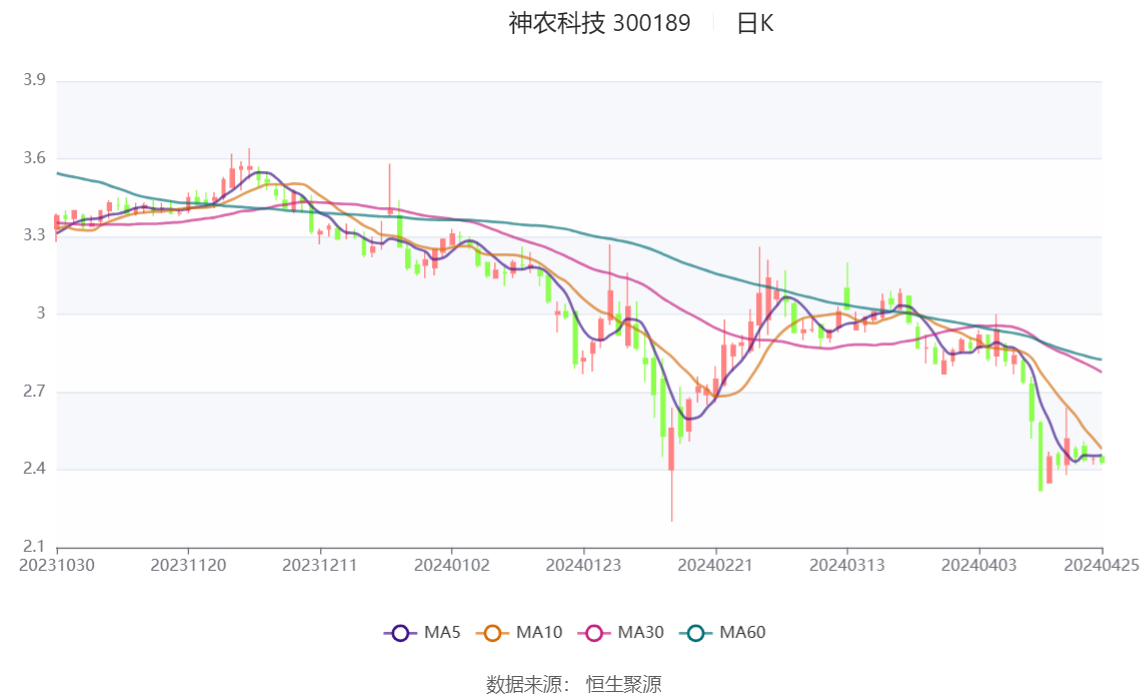This screenshot has width=1148, height=699.
Task: Click the 20231030 date axis label
Action: [57, 566]
